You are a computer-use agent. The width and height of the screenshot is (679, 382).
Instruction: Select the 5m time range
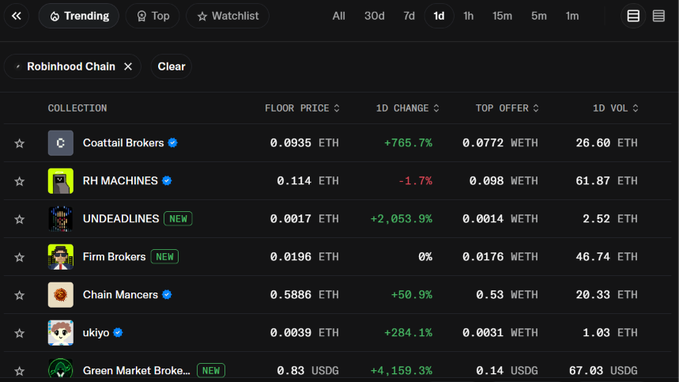pos(539,16)
